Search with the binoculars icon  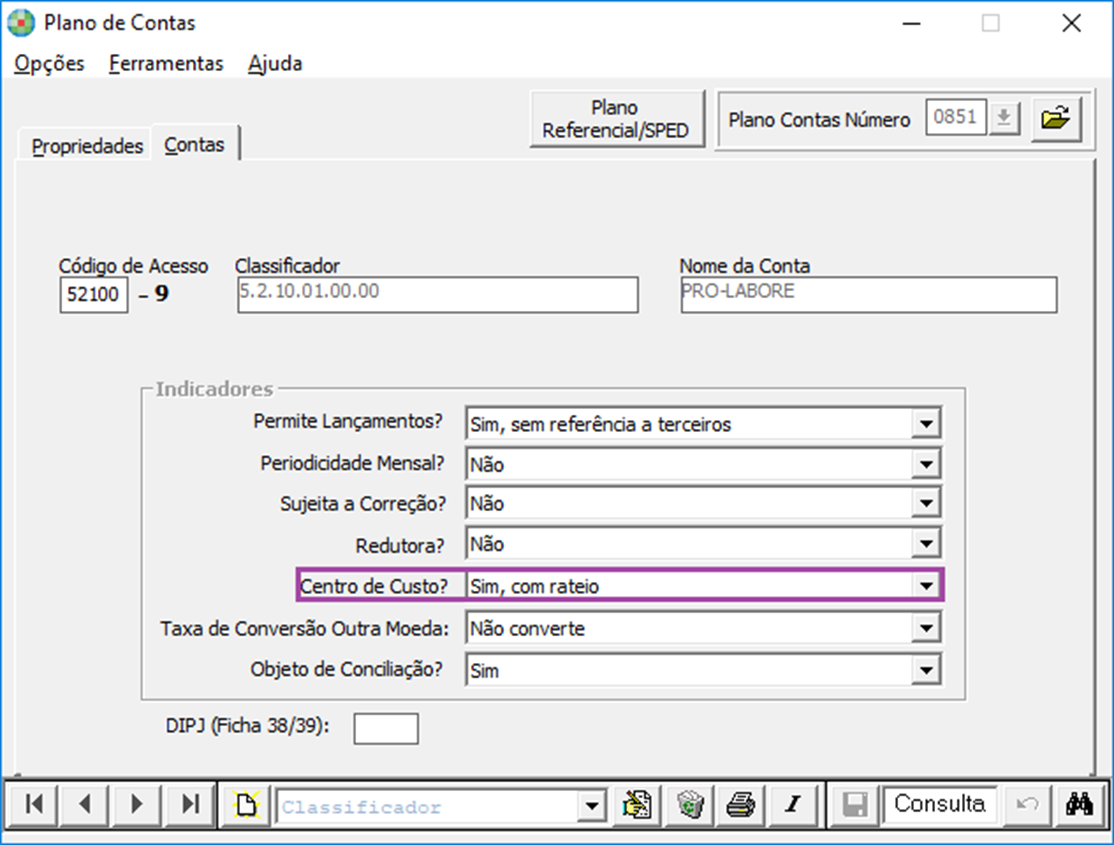coord(1079,804)
